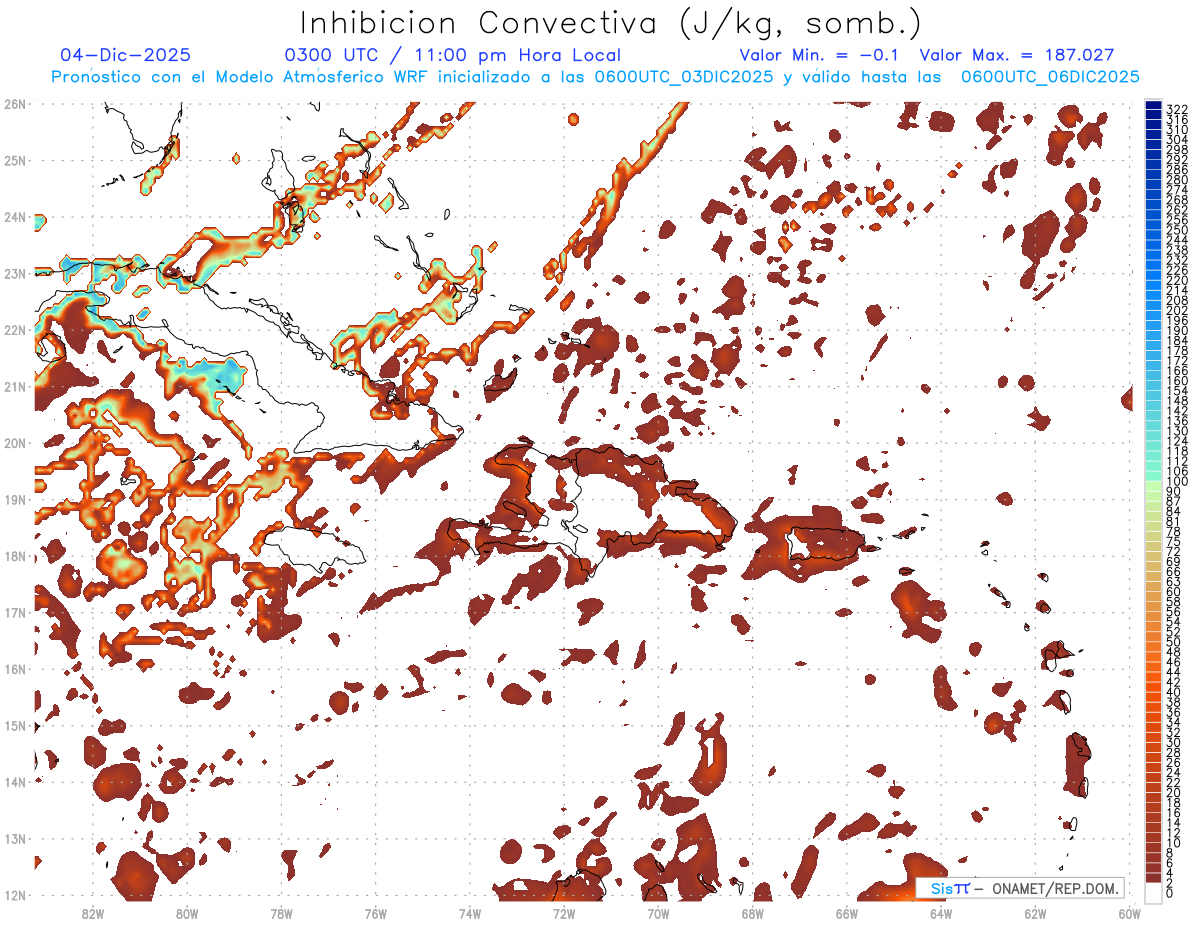Screen dimensions: 1200x927
Task: Click the 280 color scale label
Action: (1177, 179)
